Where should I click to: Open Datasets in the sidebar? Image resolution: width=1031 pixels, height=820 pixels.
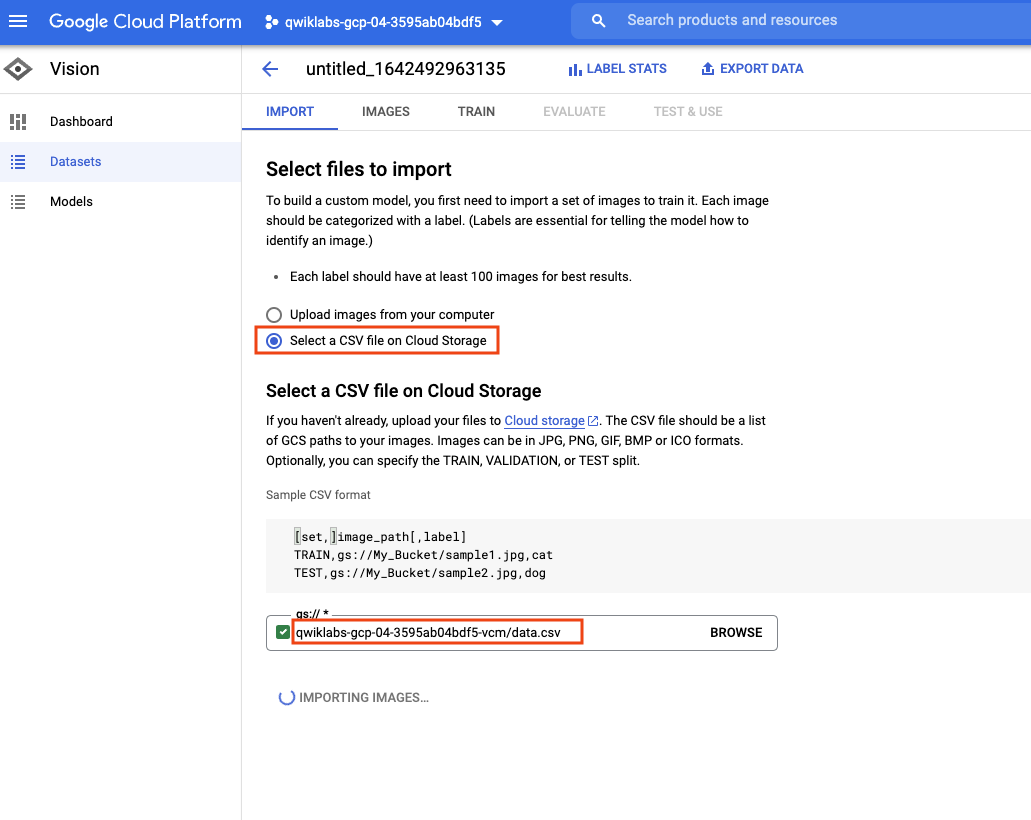tap(120, 162)
